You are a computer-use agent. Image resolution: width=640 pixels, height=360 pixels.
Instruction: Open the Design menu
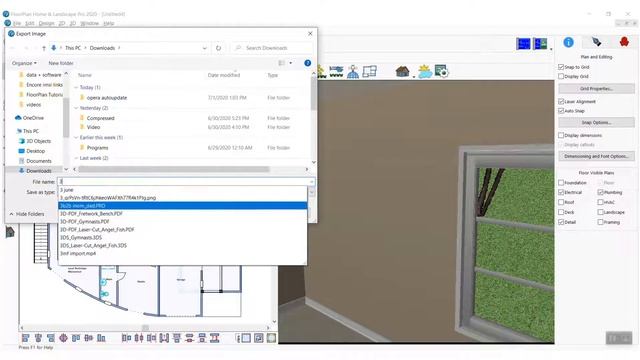coord(47,23)
